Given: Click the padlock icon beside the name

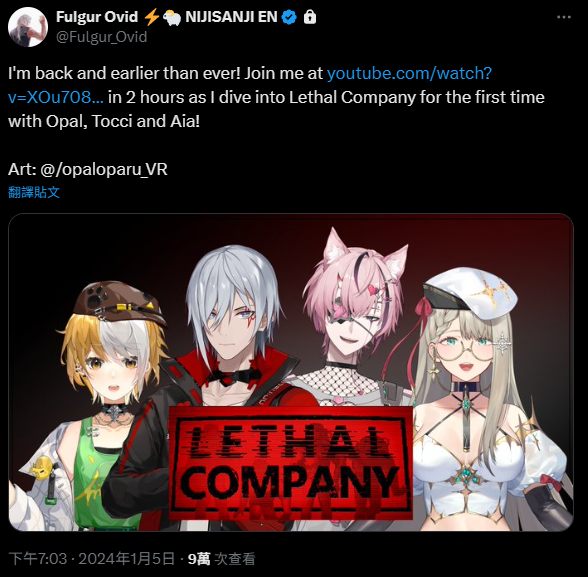Looking at the screenshot, I should pos(310,17).
